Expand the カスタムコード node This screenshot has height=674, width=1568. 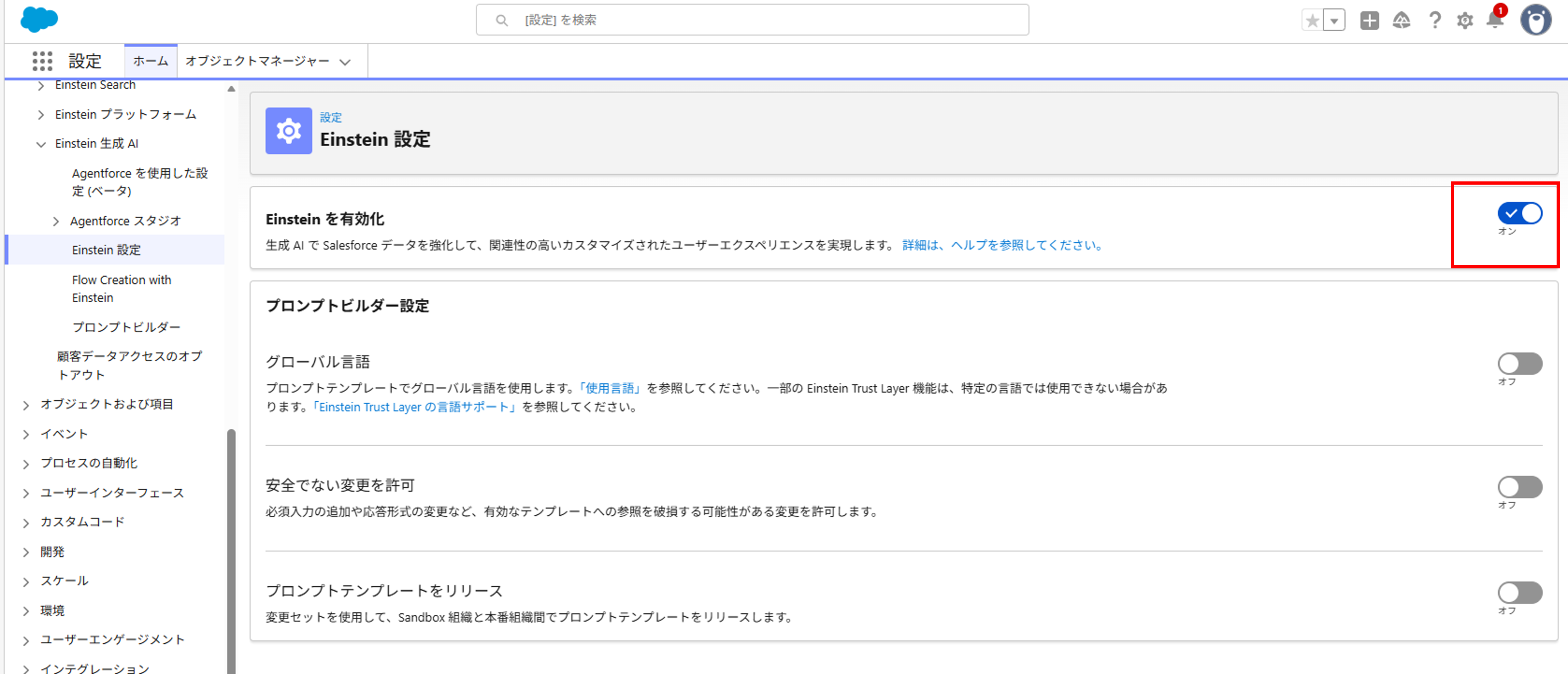pyautogui.click(x=26, y=523)
